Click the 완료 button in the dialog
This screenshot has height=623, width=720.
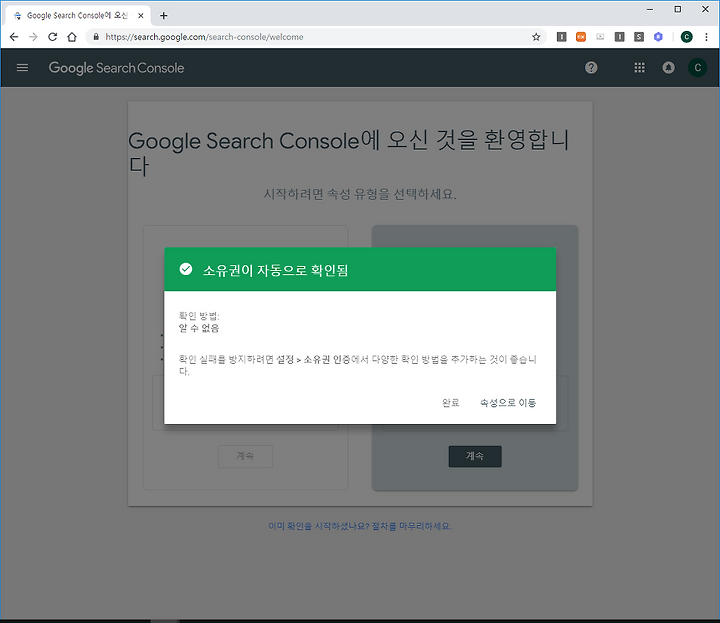pyautogui.click(x=450, y=403)
